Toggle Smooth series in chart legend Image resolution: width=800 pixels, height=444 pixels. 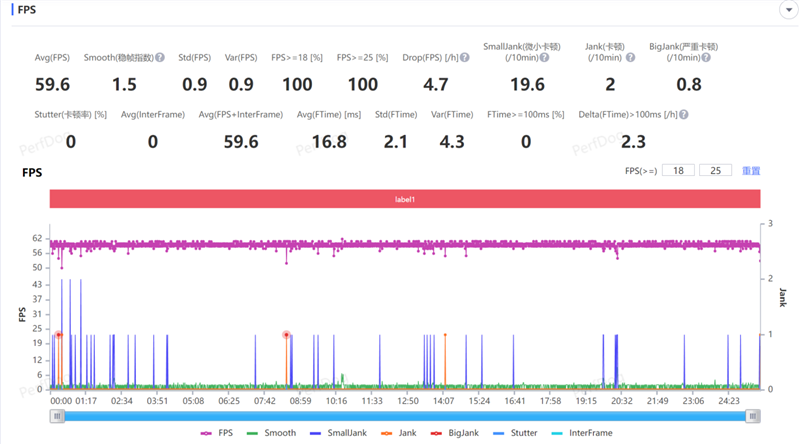click(271, 433)
